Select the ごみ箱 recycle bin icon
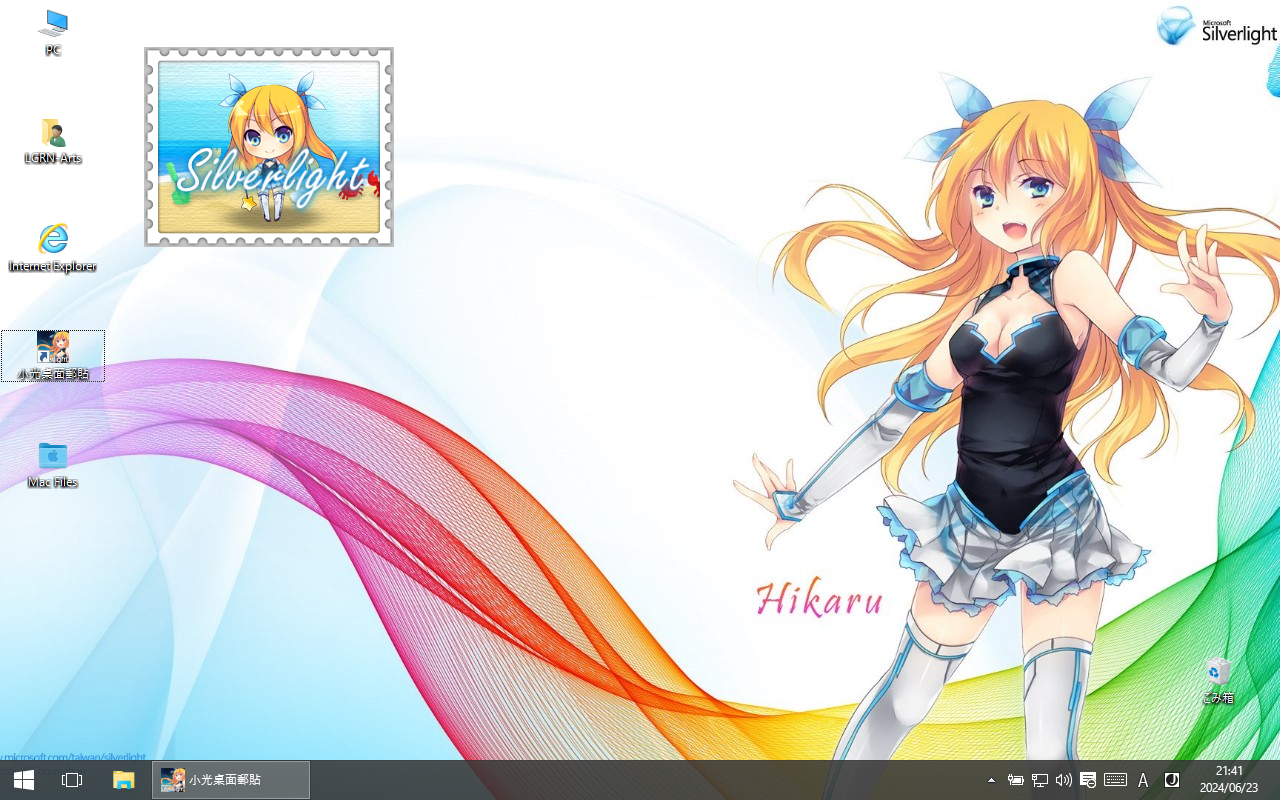The height and width of the screenshot is (800, 1280). pyautogui.click(x=1218, y=681)
